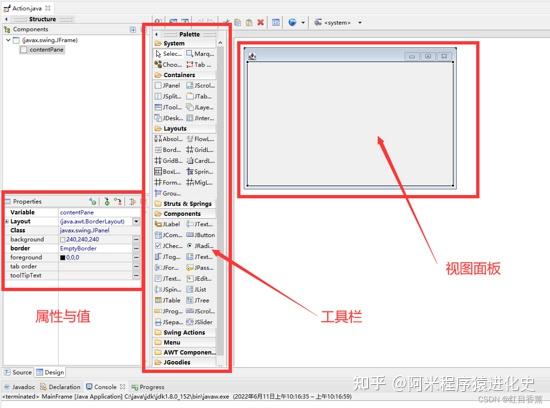The width and height of the screenshot is (550, 408).
Task: Select the JToggleButton palette entry
Action: pyautogui.click(x=168, y=257)
